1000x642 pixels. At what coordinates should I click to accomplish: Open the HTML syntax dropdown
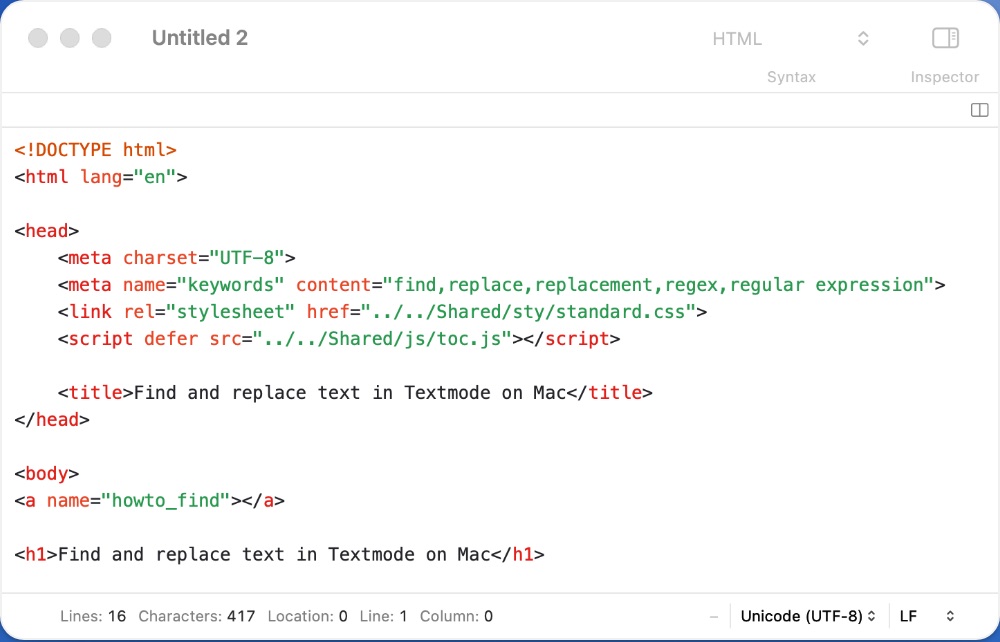(x=790, y=39)
